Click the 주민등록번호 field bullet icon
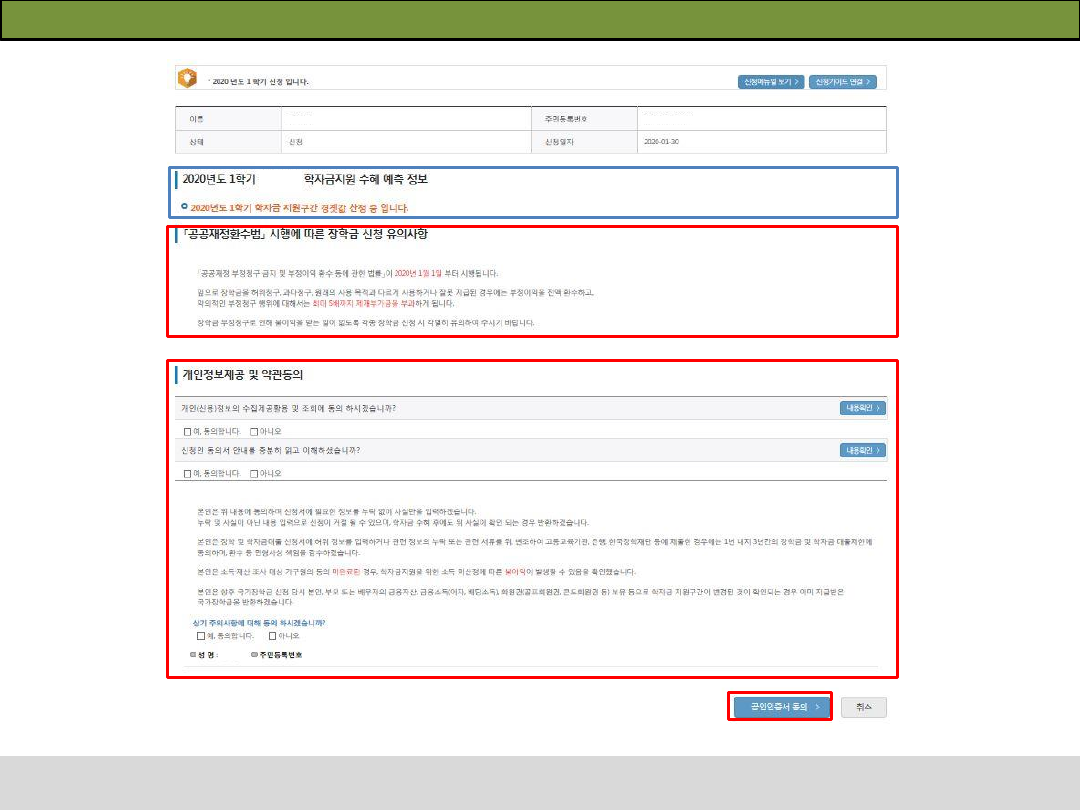The width and height of the screenshot is (1080, 810). click(254, 655)
